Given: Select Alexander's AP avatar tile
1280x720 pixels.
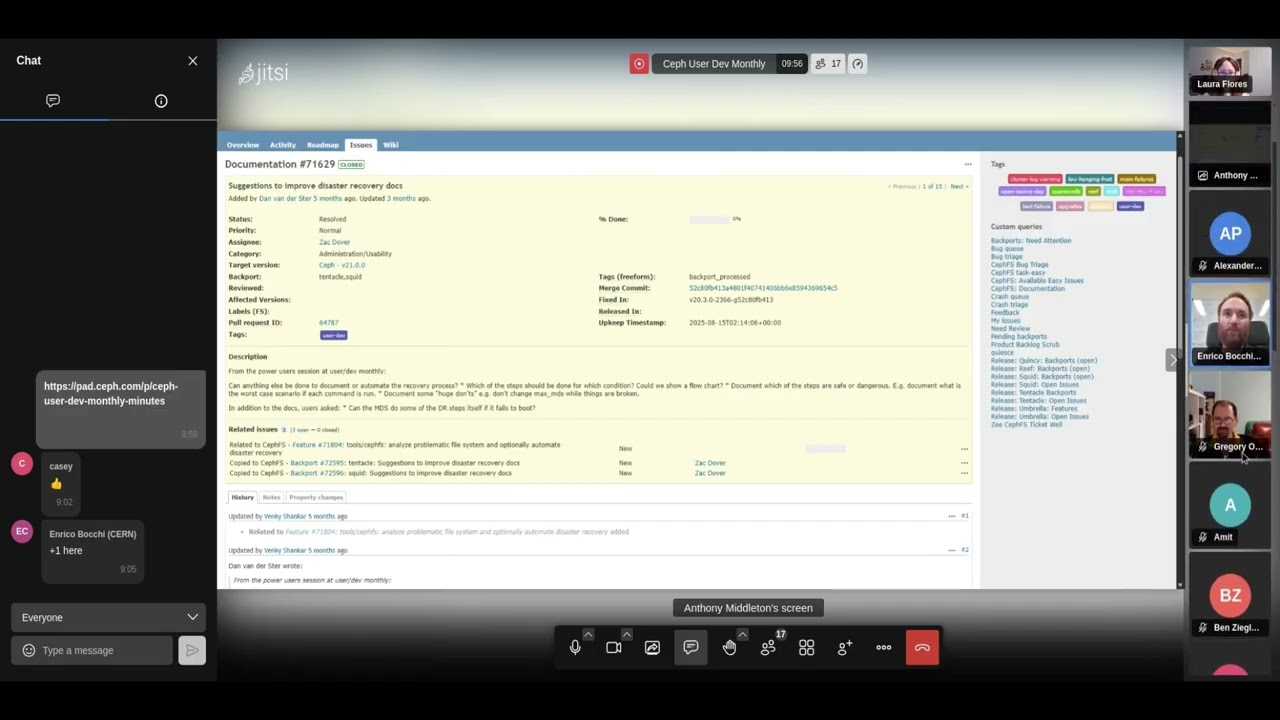Looking at the screenshot, I should tap(1230, 233).
